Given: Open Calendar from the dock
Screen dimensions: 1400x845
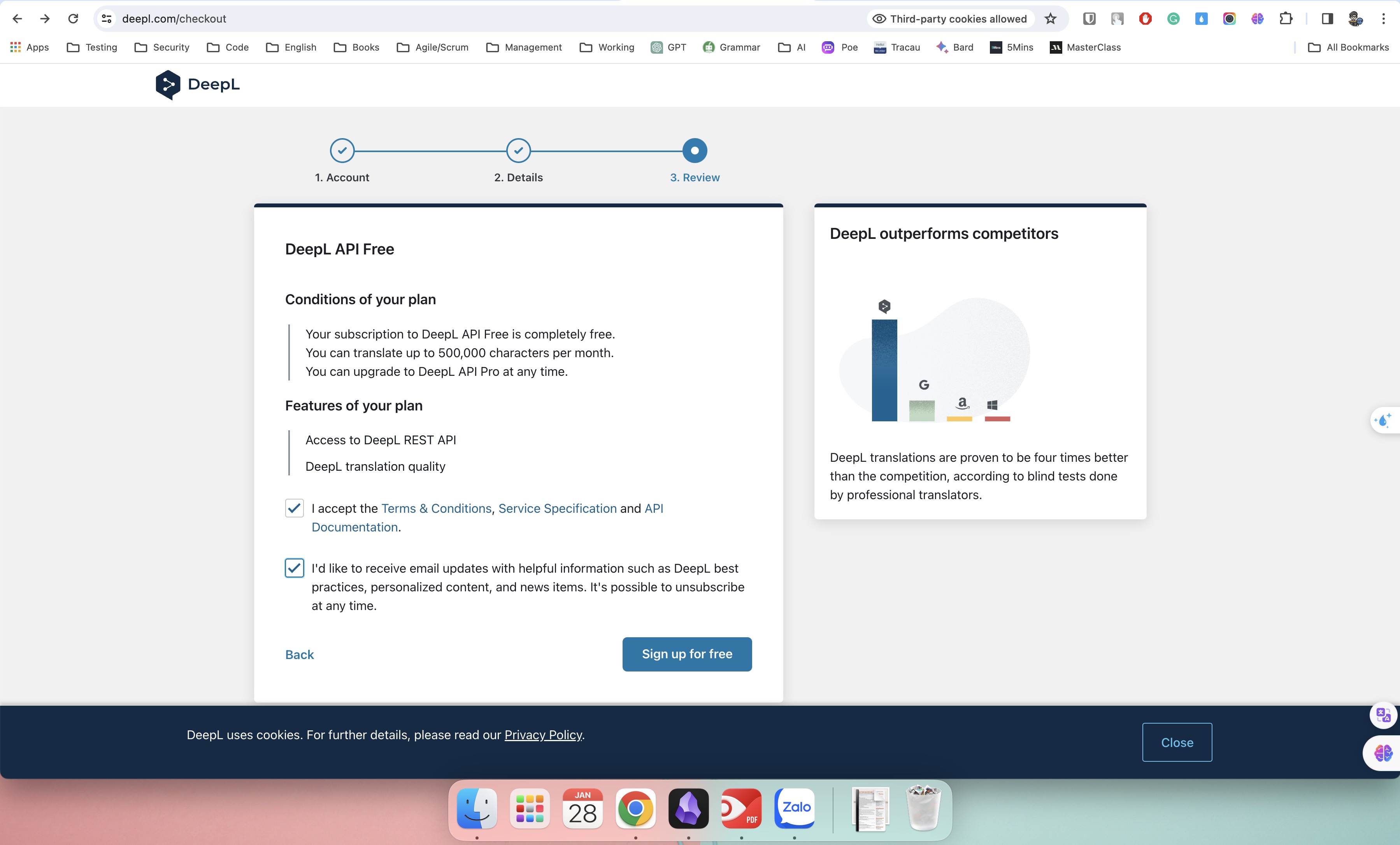Looking at the screenshot, I should 582,808.
